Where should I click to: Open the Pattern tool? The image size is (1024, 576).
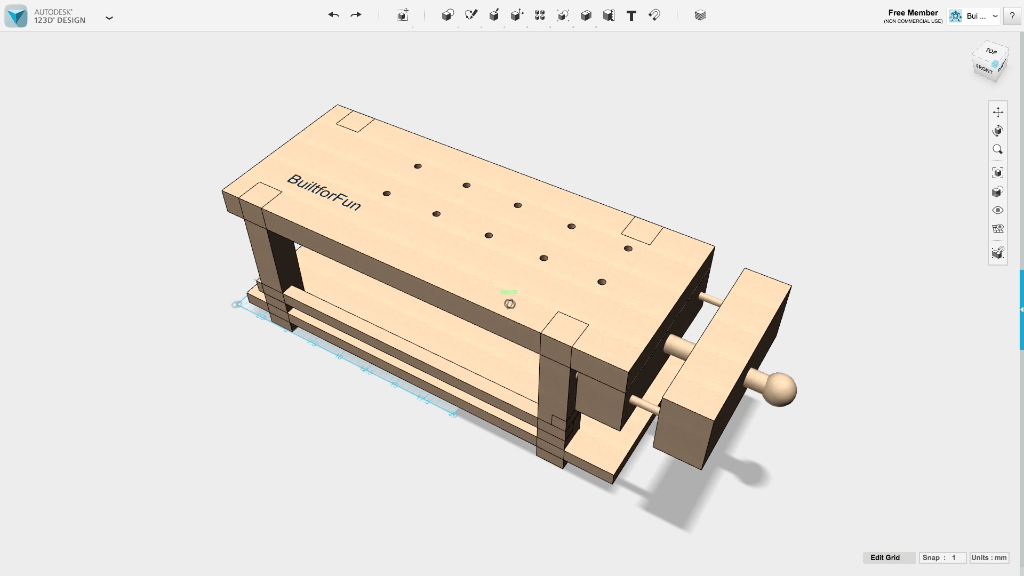coord(539,15)
